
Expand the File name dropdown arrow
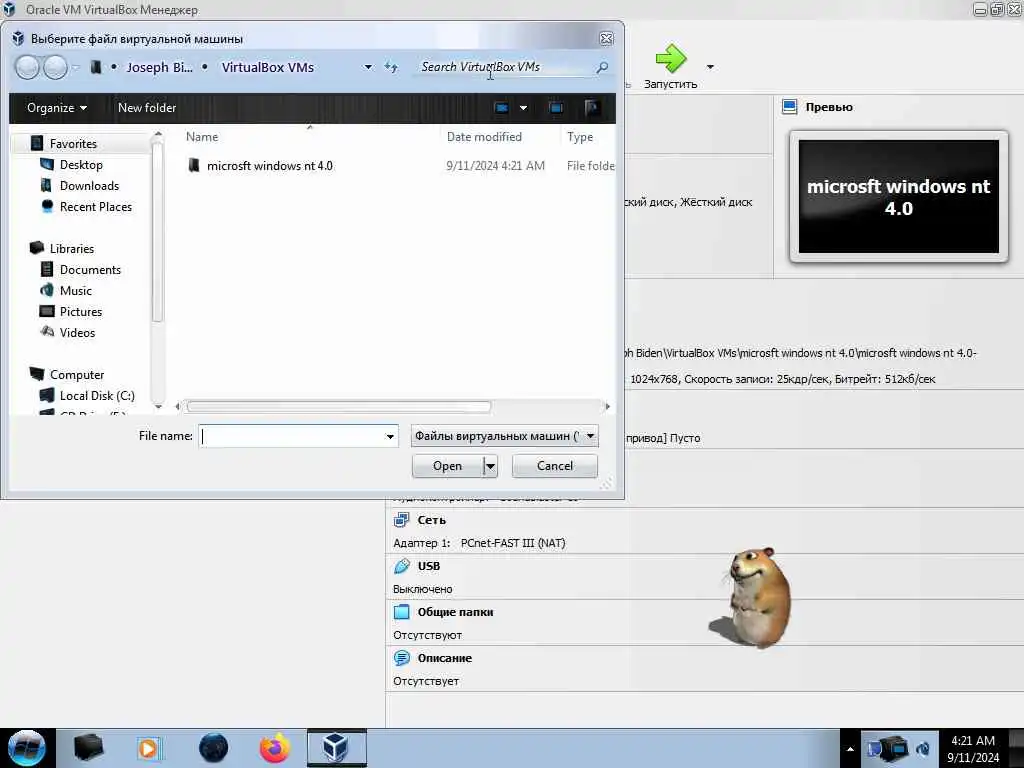point(390,436)
